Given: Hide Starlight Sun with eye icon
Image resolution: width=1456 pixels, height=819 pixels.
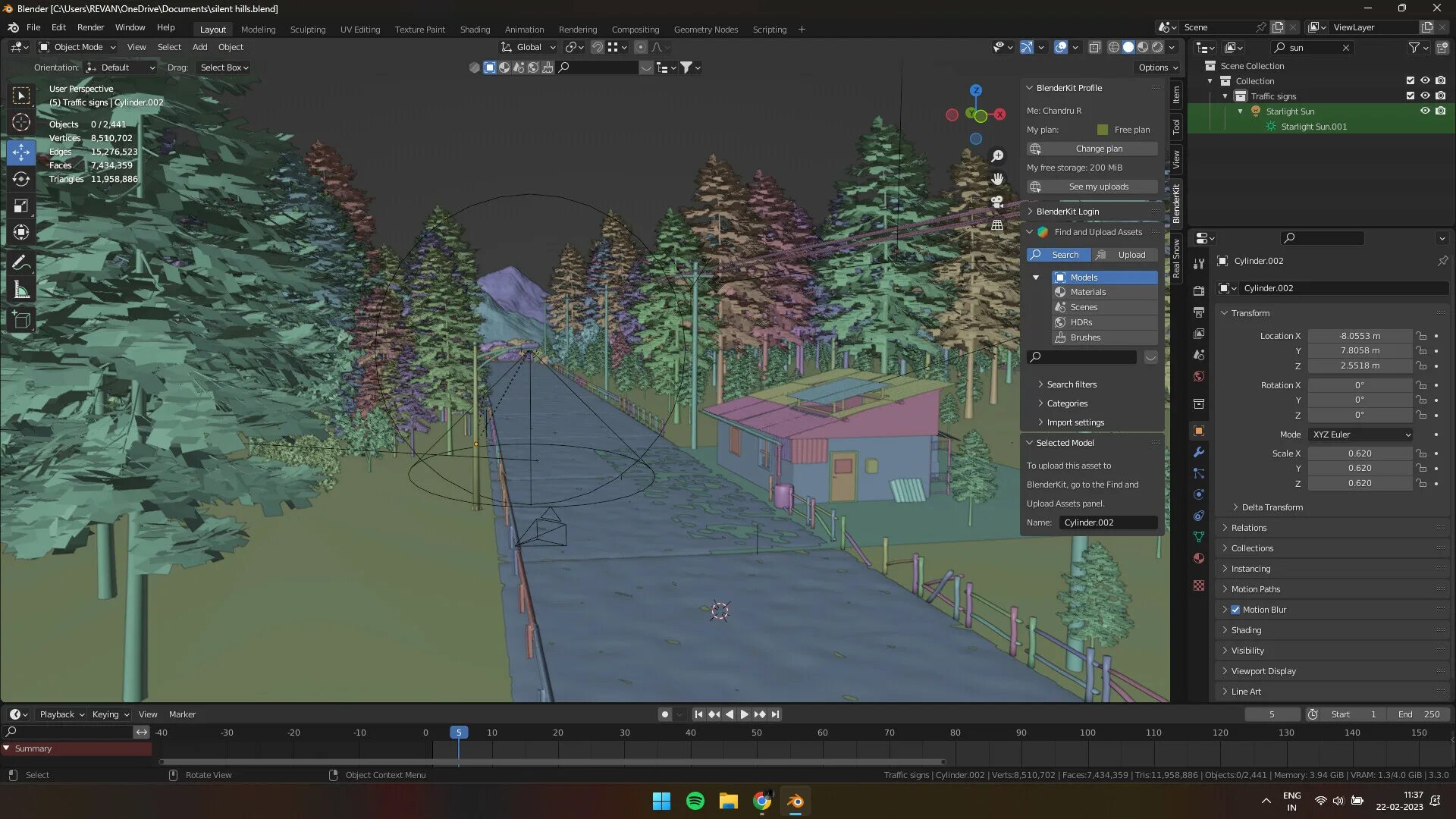Looking at the screenshot, I should point(1425,111).
